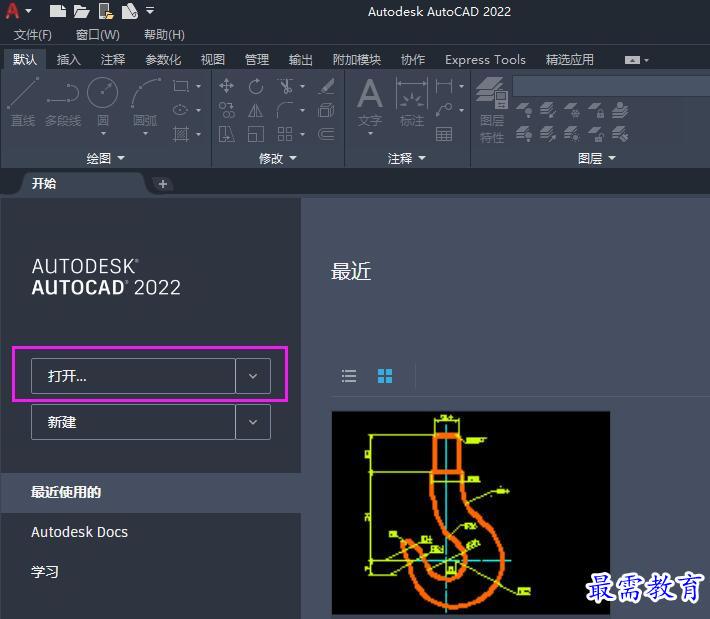The height and width of the screenshot is (619, 710).
Task: Open the dropdown arrow next to 新建
Action: pos(253,422)
